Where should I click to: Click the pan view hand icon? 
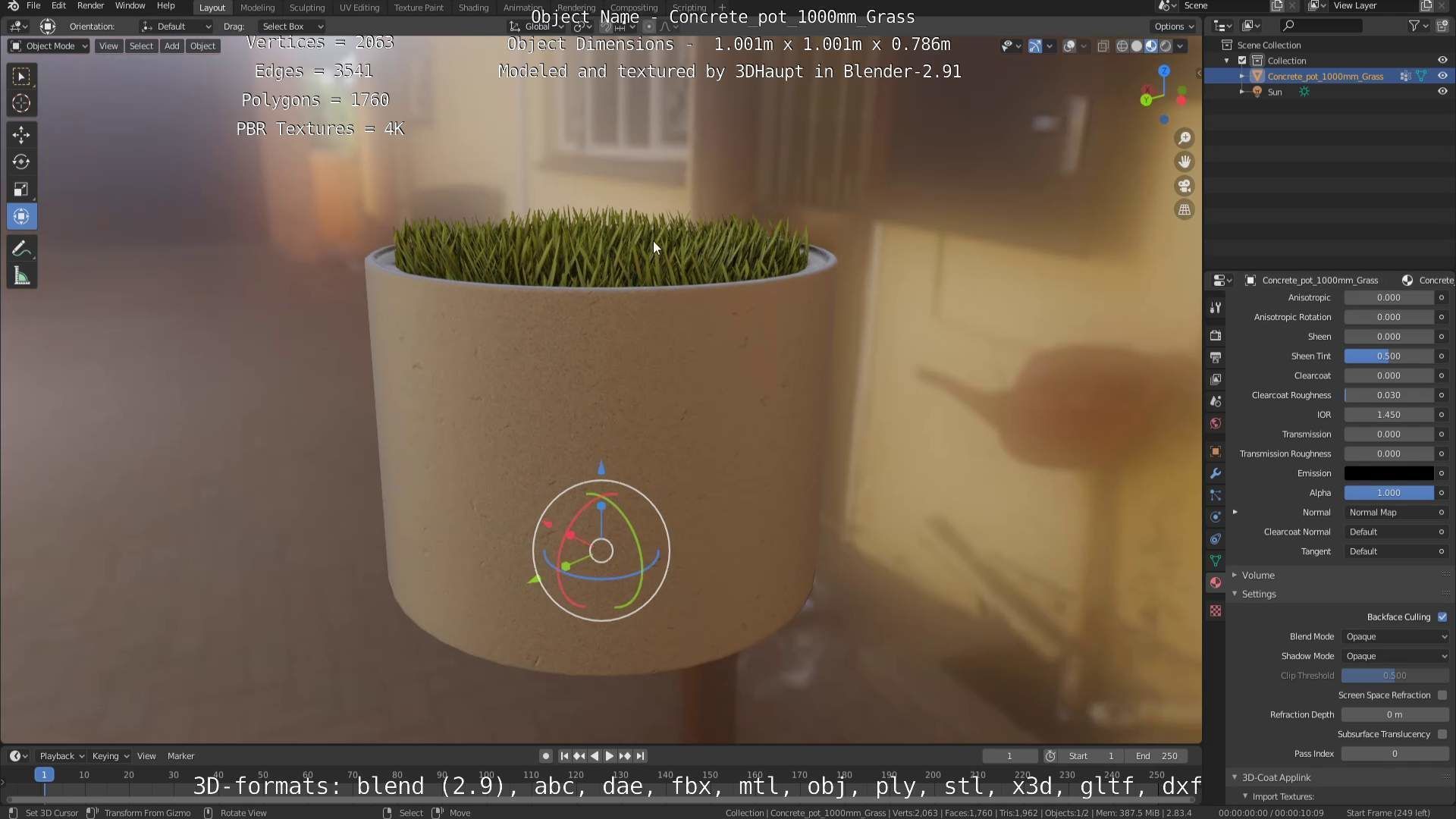coord(1184,162)
